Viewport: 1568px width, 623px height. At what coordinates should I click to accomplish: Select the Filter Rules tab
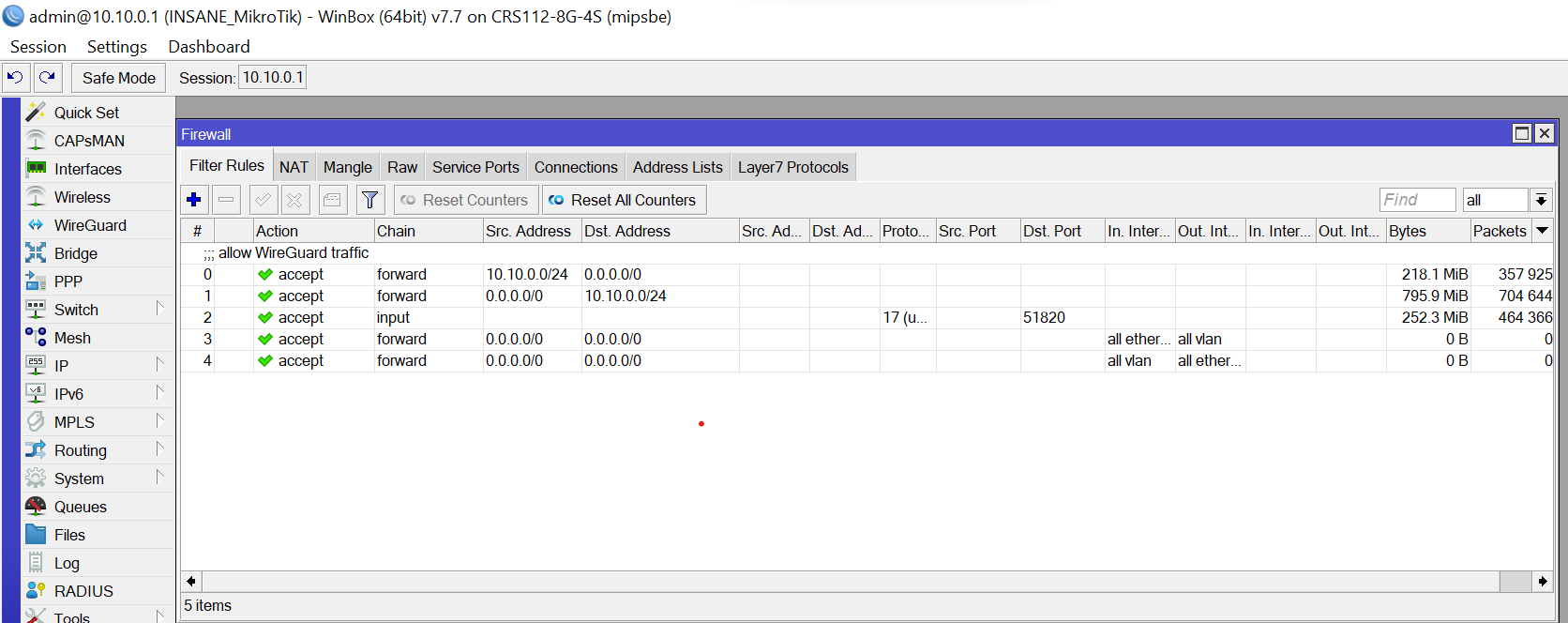click(x=227, y=165)
